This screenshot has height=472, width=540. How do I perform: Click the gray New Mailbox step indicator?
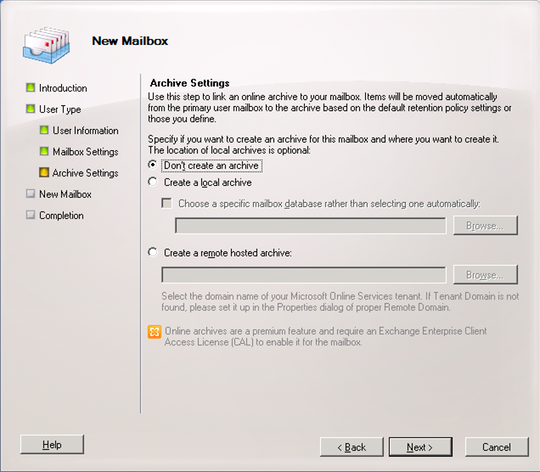click(x=30, y=193)
